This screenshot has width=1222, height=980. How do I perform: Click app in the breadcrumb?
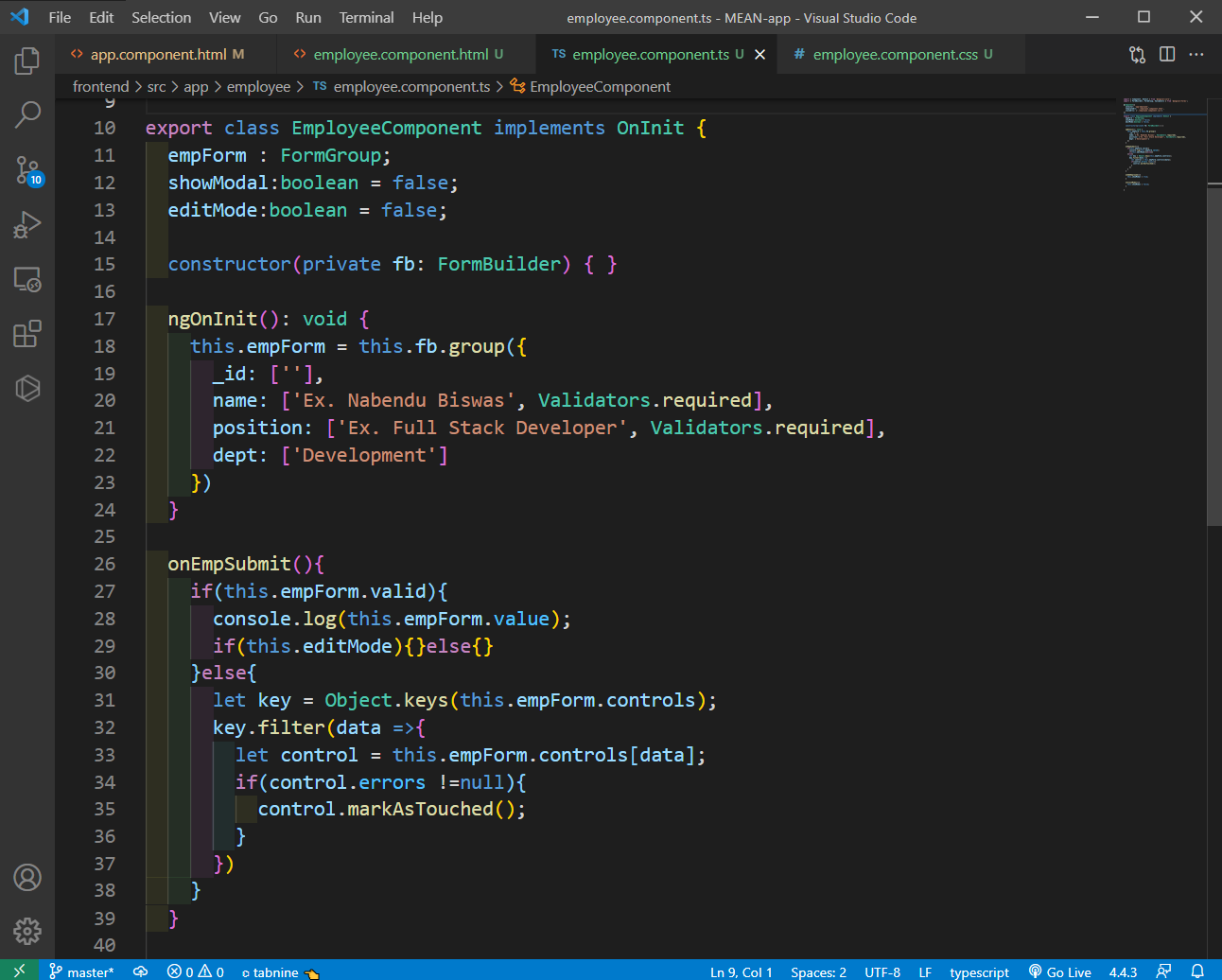[196, 86]
